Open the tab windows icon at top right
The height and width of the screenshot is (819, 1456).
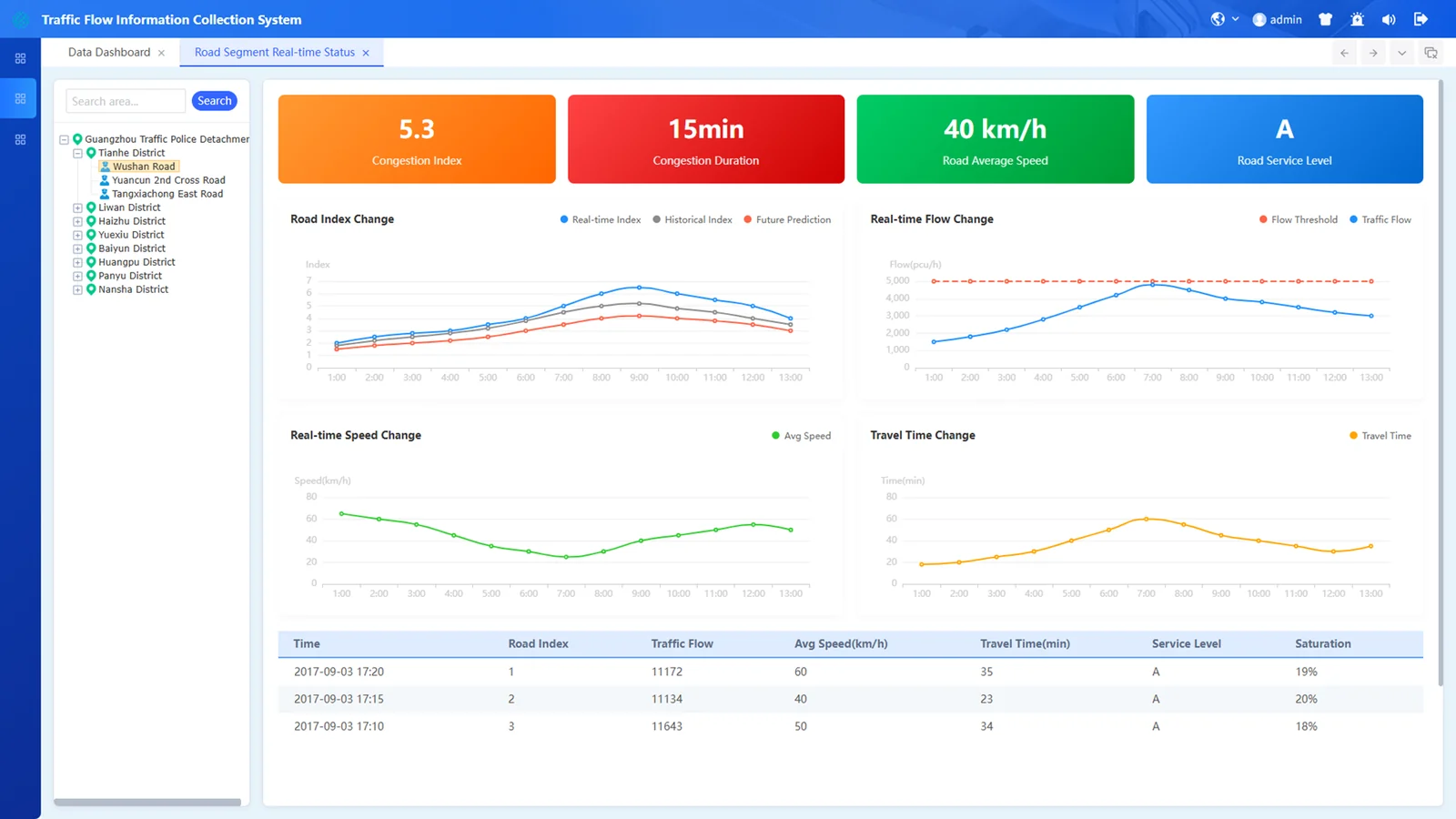coord(1431,53)
